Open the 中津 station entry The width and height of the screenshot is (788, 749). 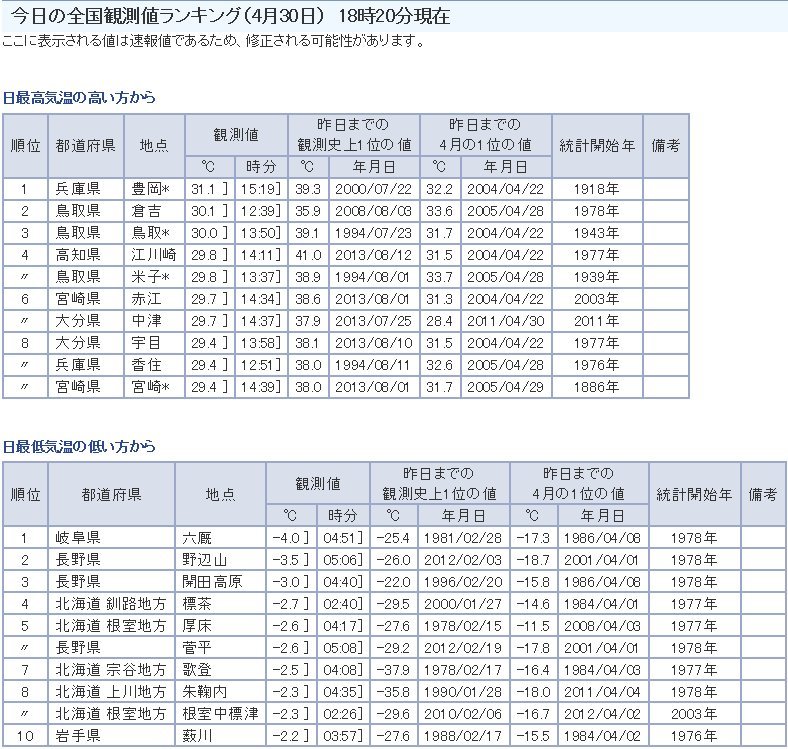(x=147, y=321)
